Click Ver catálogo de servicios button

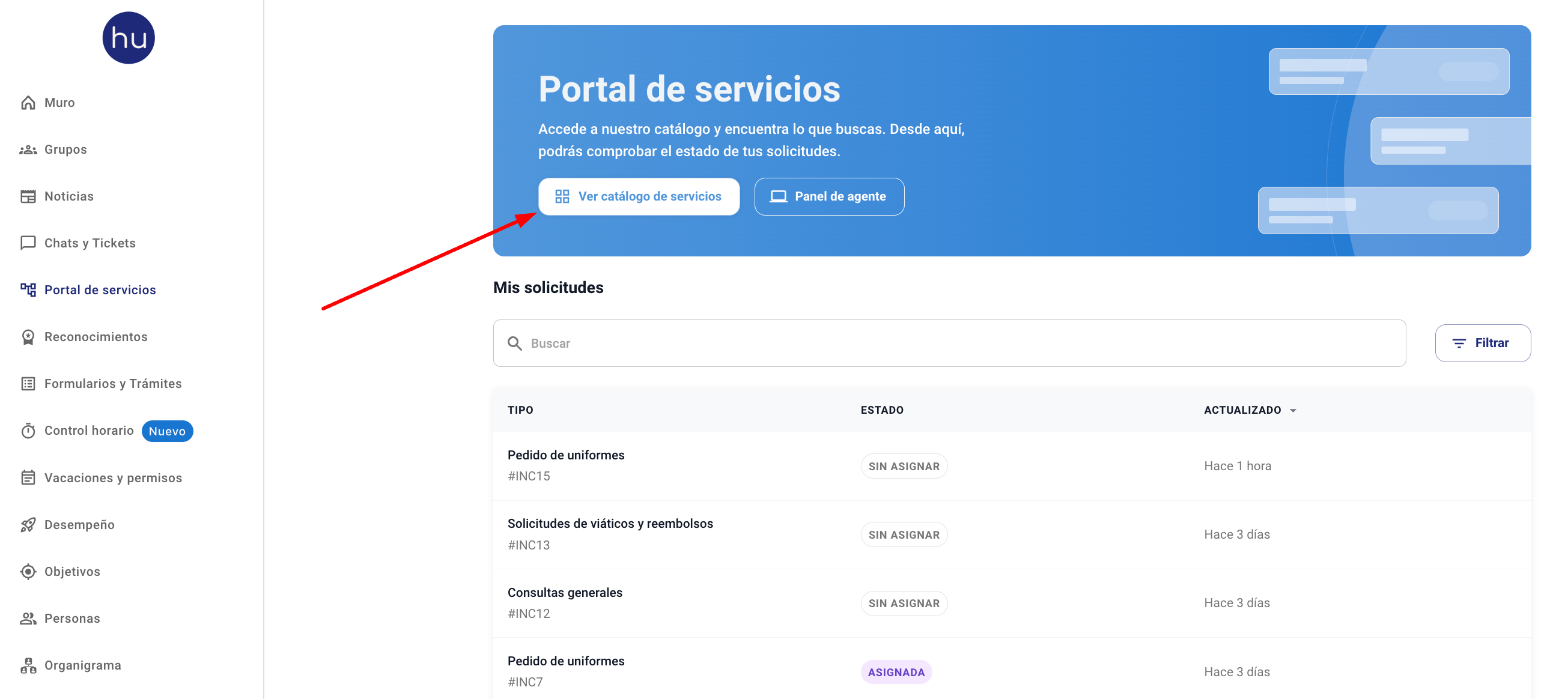click(639, 196)
